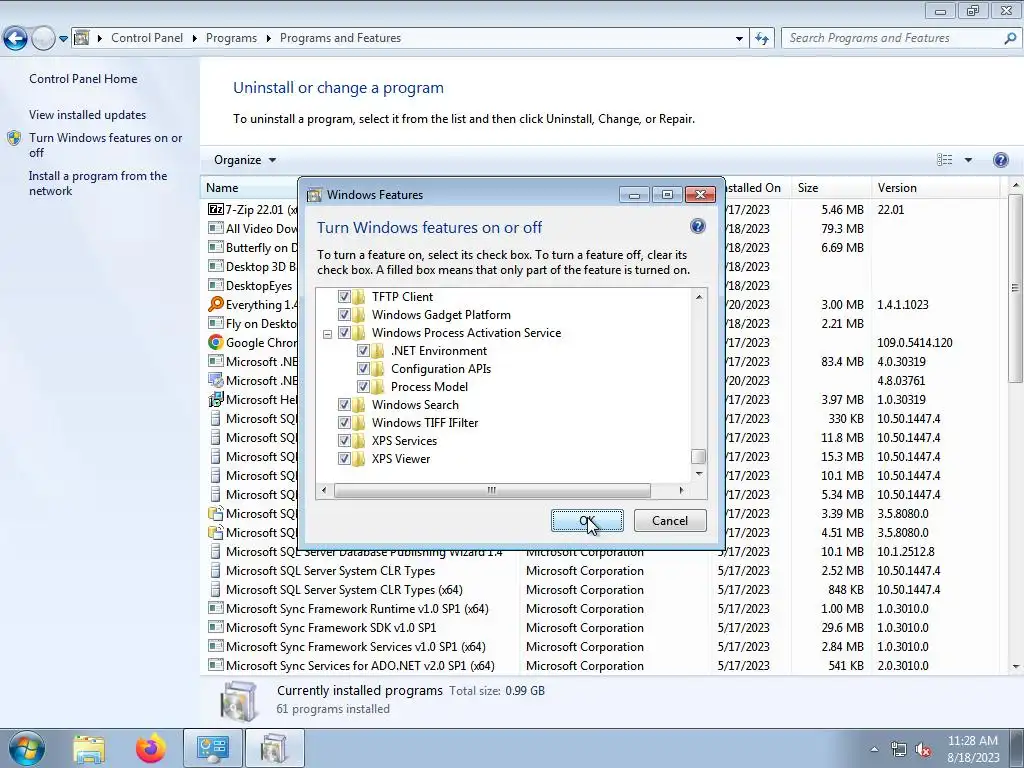The width and height of the screenshot is (1024, 768).
Task: Open the Organize dropdown menu
Action: click(245, 160)
